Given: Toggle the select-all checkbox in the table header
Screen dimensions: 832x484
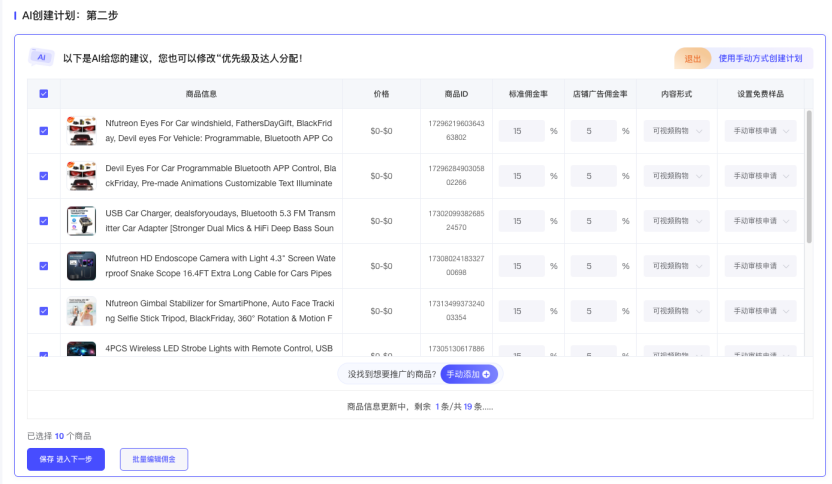Looking at the screenshot, I should coord(43,94).
